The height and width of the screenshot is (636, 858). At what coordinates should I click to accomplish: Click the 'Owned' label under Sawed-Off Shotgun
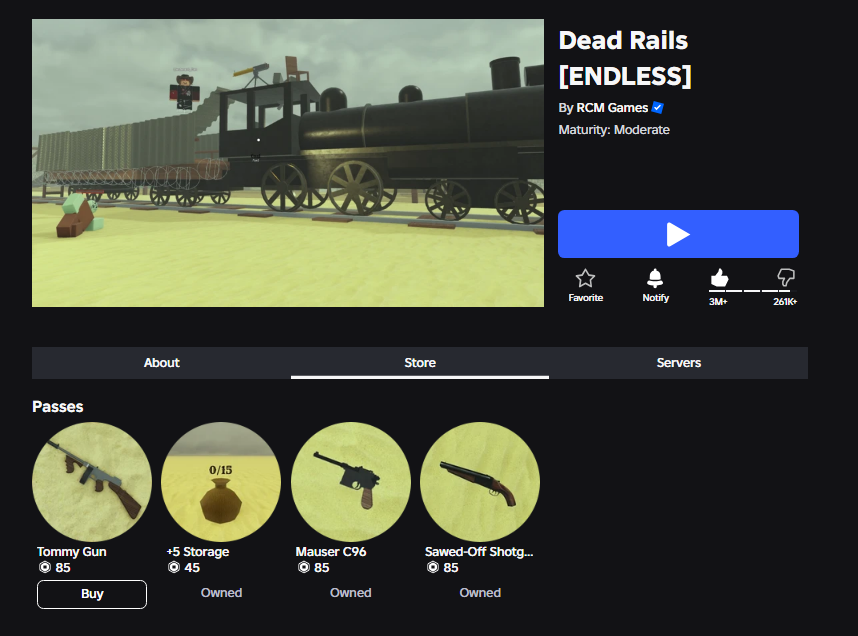tap(480, 593)
